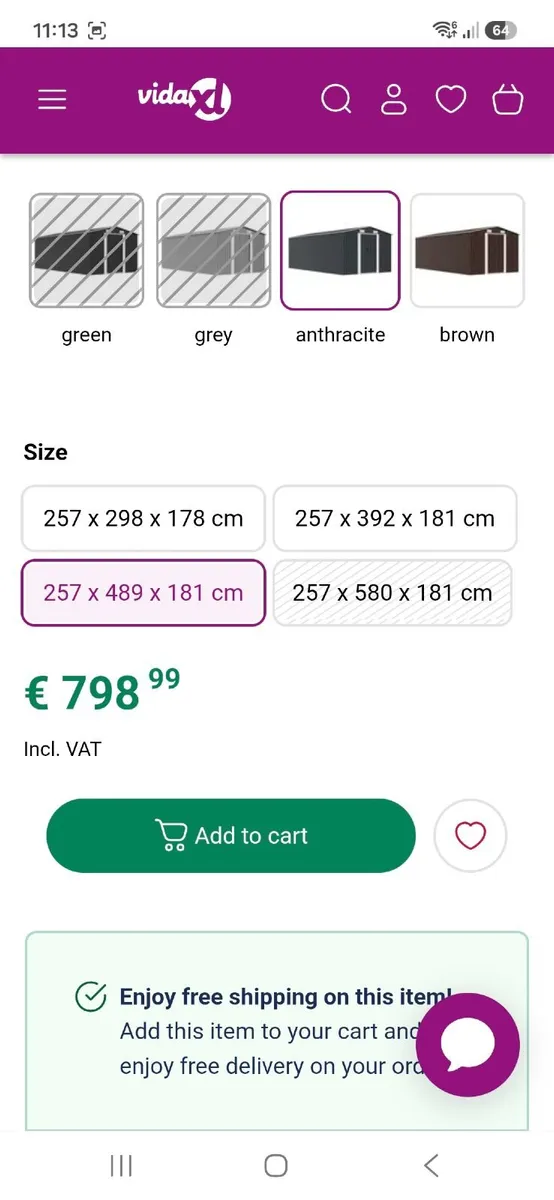This screenshot has width=554, height=1200.
Task: Tap the vidaXL logo
Action: 184,99
